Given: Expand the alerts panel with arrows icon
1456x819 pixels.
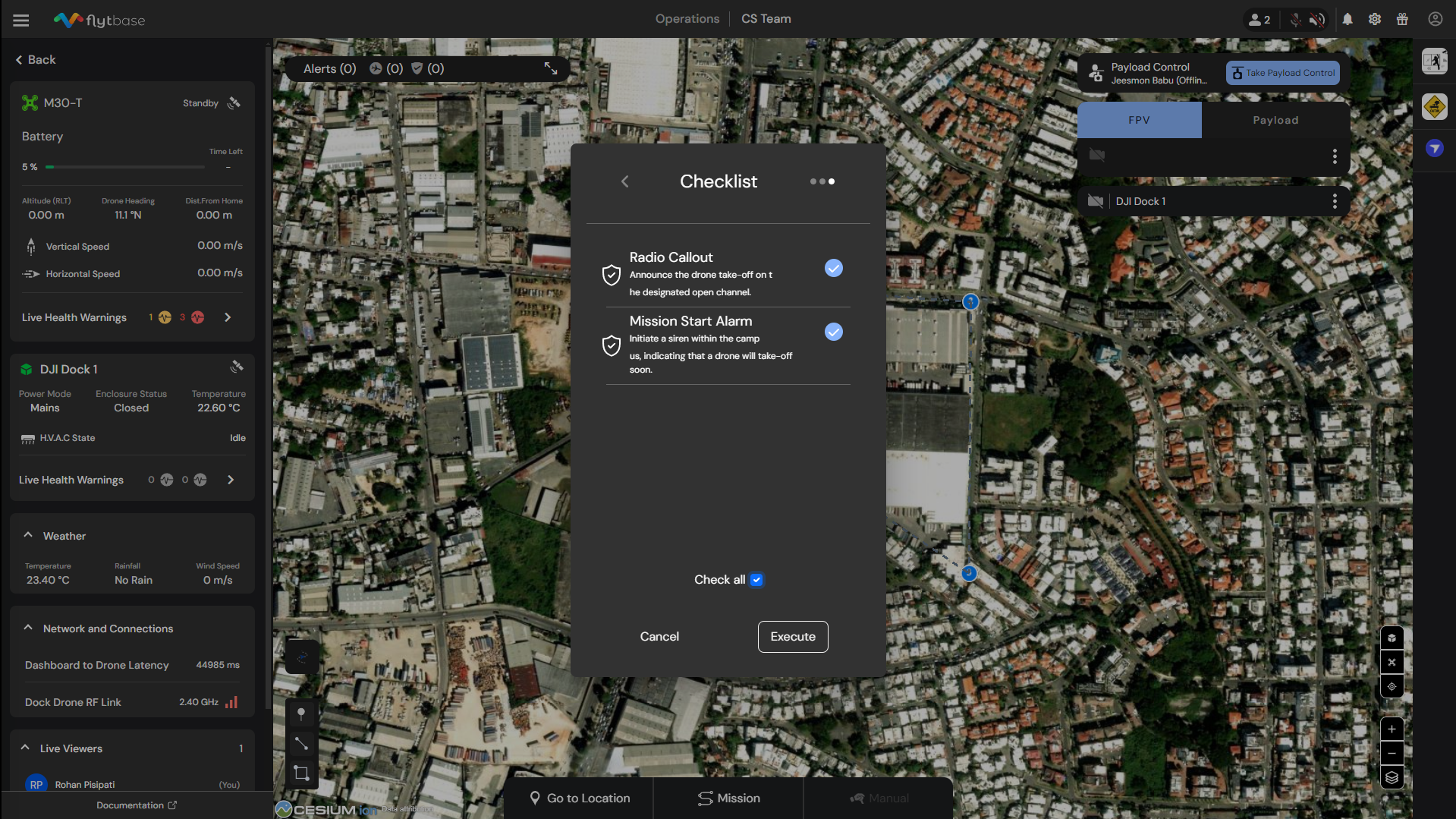Looking at the screenshot, I should tap(551, 69).
